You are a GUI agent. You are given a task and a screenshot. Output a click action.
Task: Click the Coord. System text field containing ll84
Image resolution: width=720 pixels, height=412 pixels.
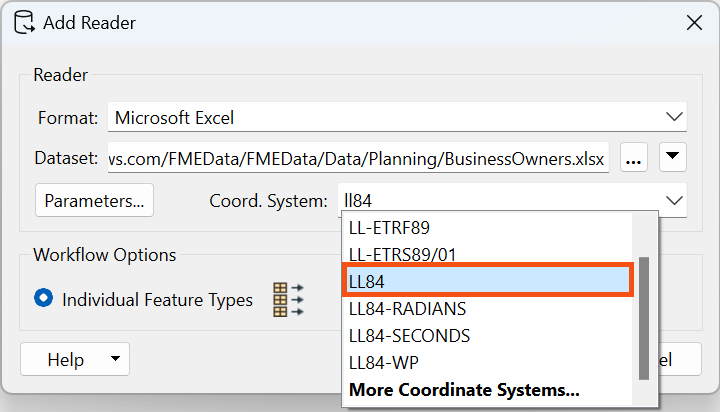490,199
